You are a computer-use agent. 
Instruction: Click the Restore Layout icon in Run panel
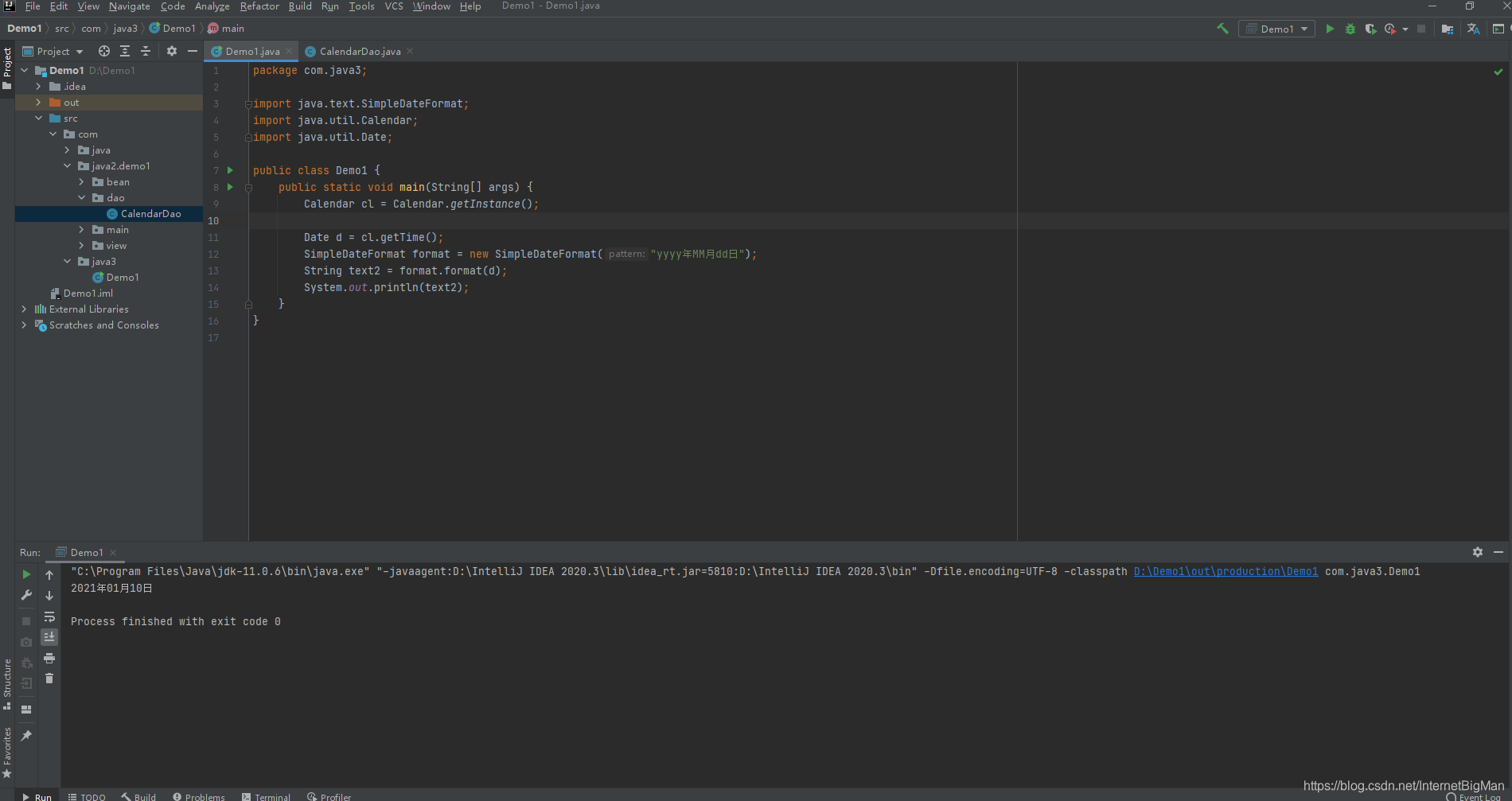point(26,710)
